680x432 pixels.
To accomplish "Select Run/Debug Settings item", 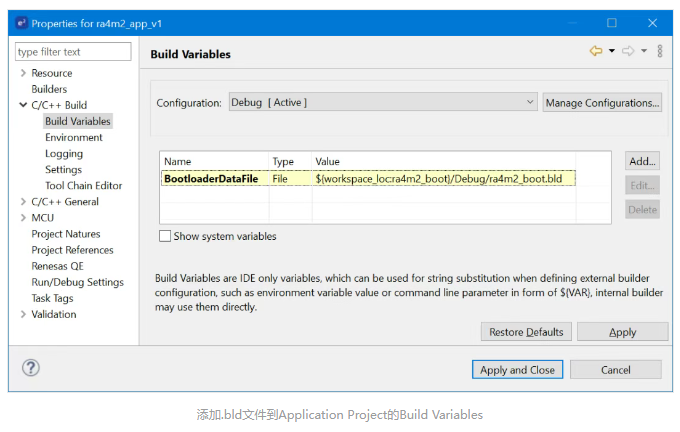I will coord(77,282).
